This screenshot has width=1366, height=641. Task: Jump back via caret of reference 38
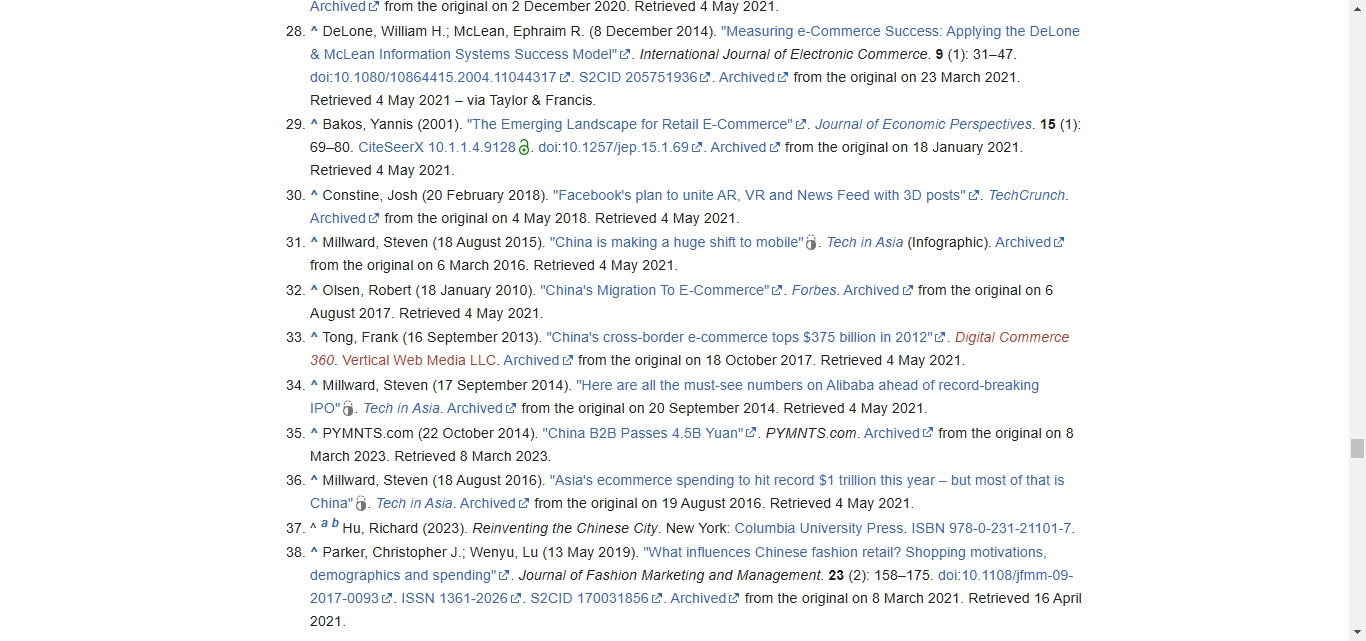point(314,552)
